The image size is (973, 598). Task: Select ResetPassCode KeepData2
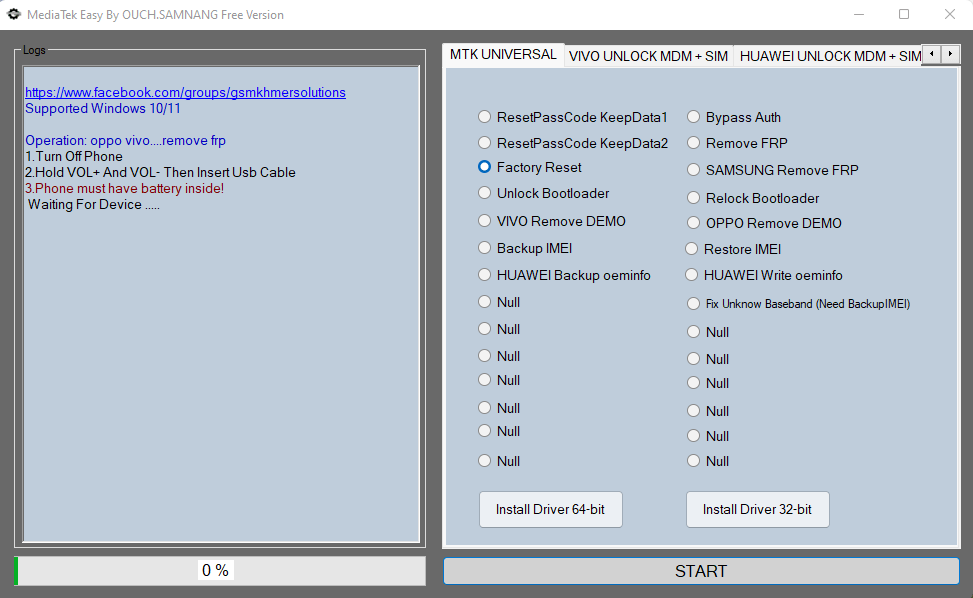click(484, 142)
